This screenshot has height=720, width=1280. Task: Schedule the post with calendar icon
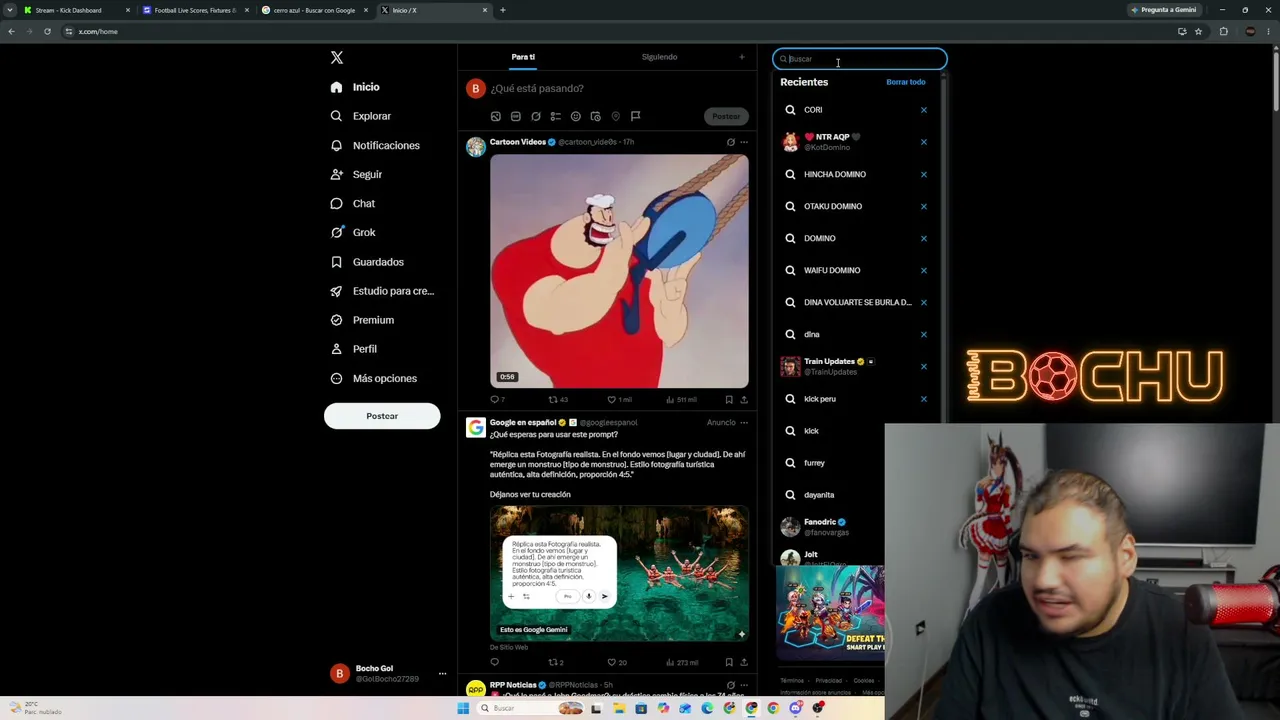595,116
